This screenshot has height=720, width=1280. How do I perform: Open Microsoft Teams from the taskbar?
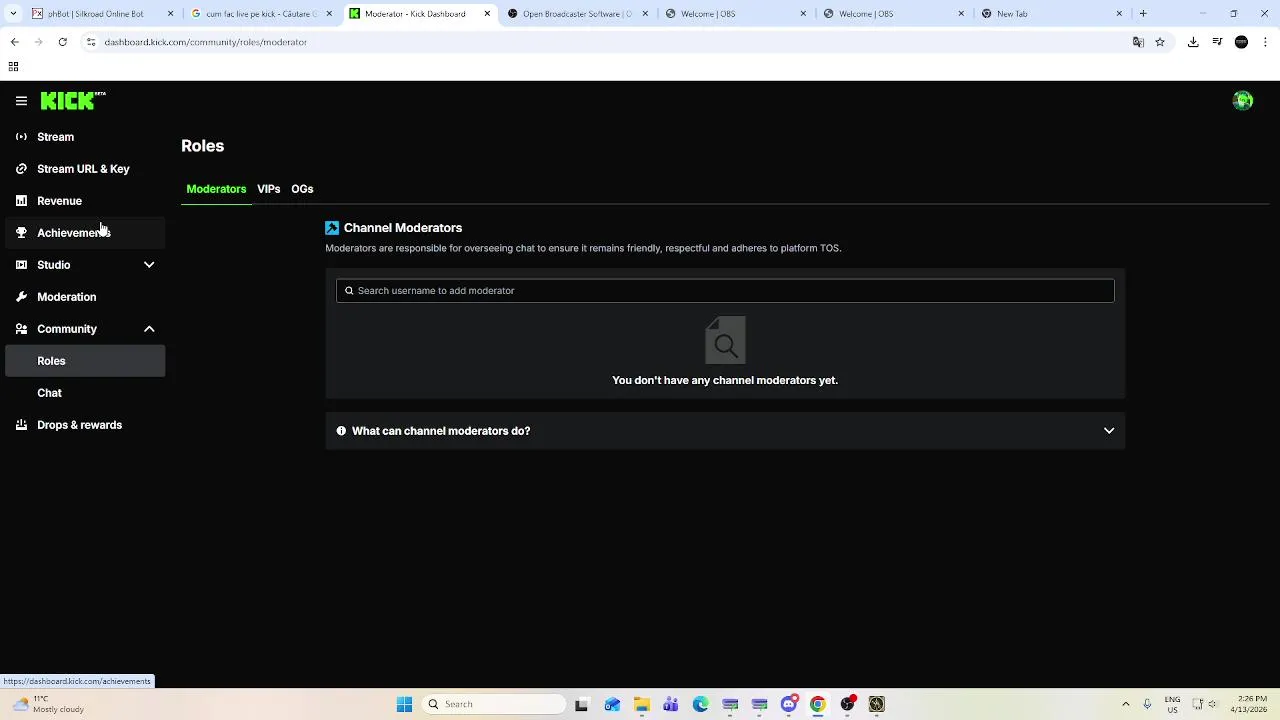pos(671,704)
